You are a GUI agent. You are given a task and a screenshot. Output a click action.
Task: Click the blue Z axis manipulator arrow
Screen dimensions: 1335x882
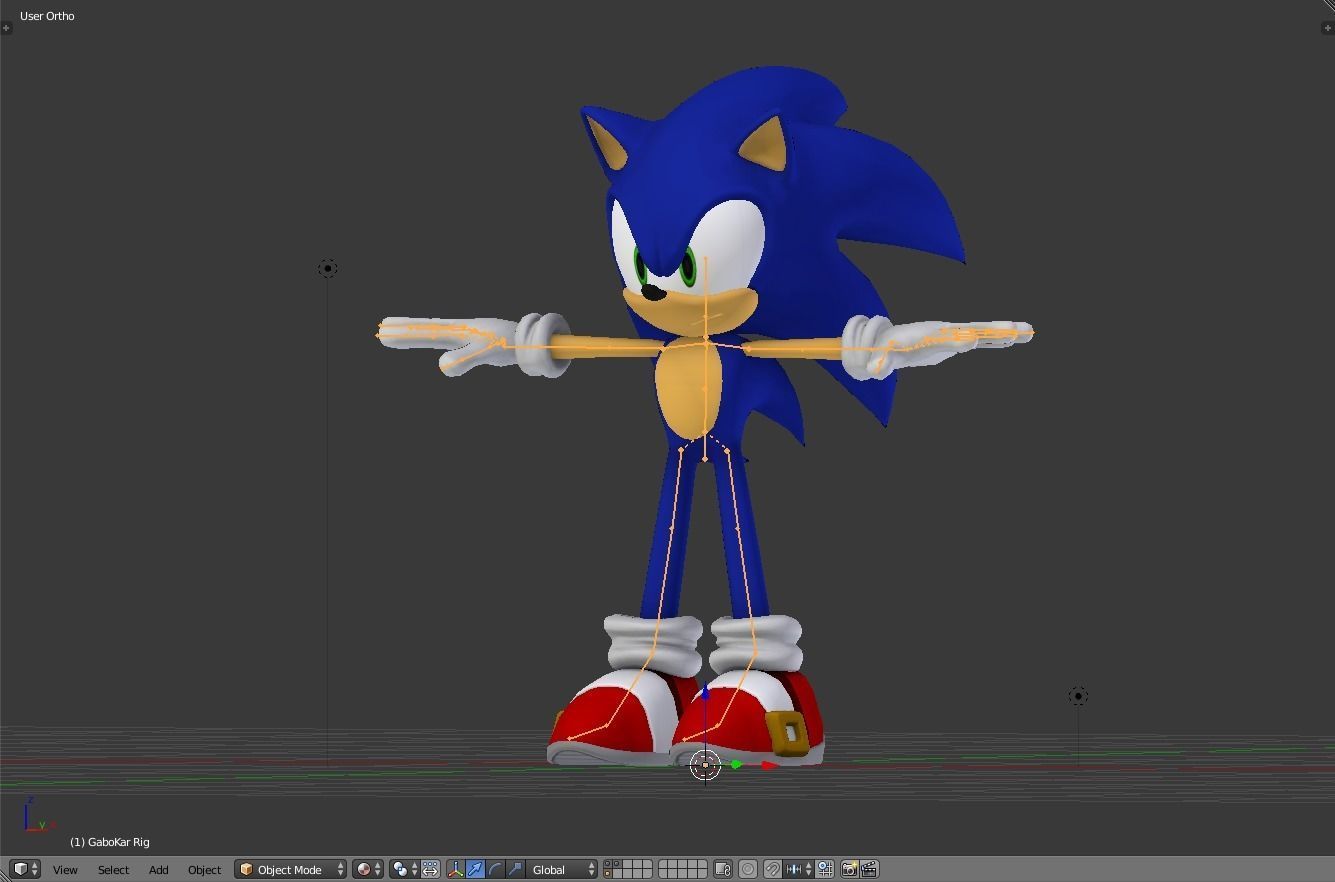[705, 692]
